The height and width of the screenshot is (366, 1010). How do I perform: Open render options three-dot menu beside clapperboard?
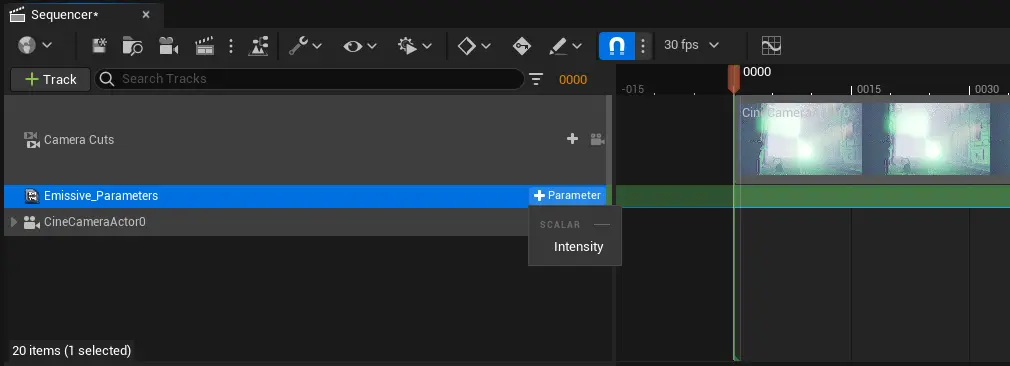pos(231,45)
